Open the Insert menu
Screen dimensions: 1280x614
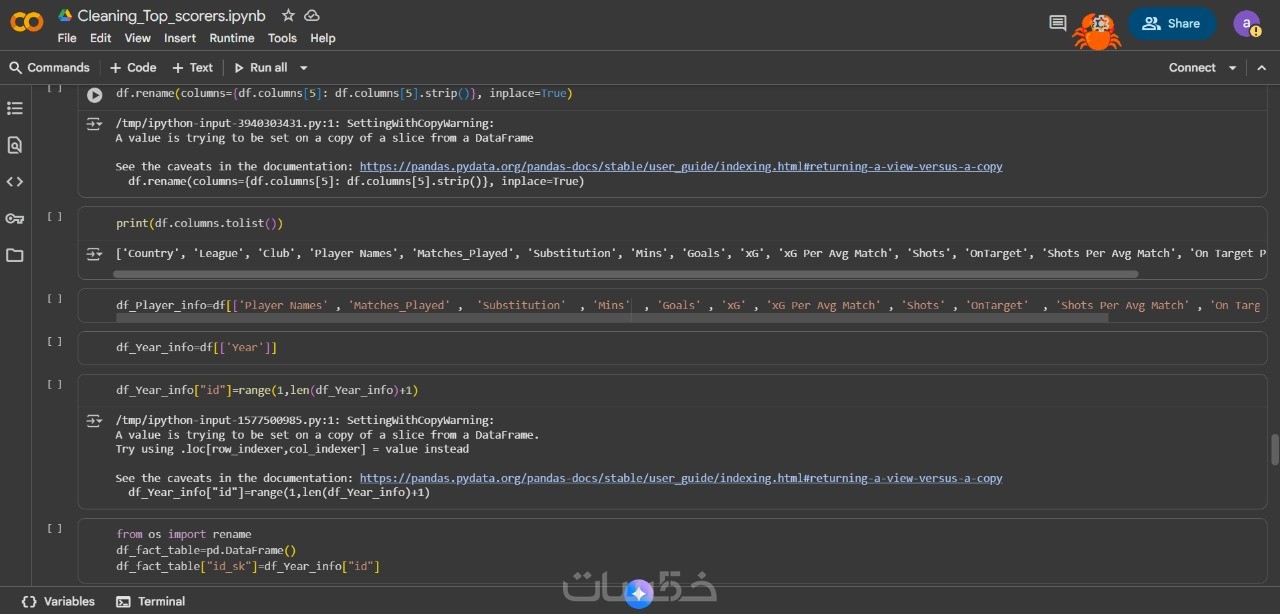pyautogui.click(x=180, y=38)
